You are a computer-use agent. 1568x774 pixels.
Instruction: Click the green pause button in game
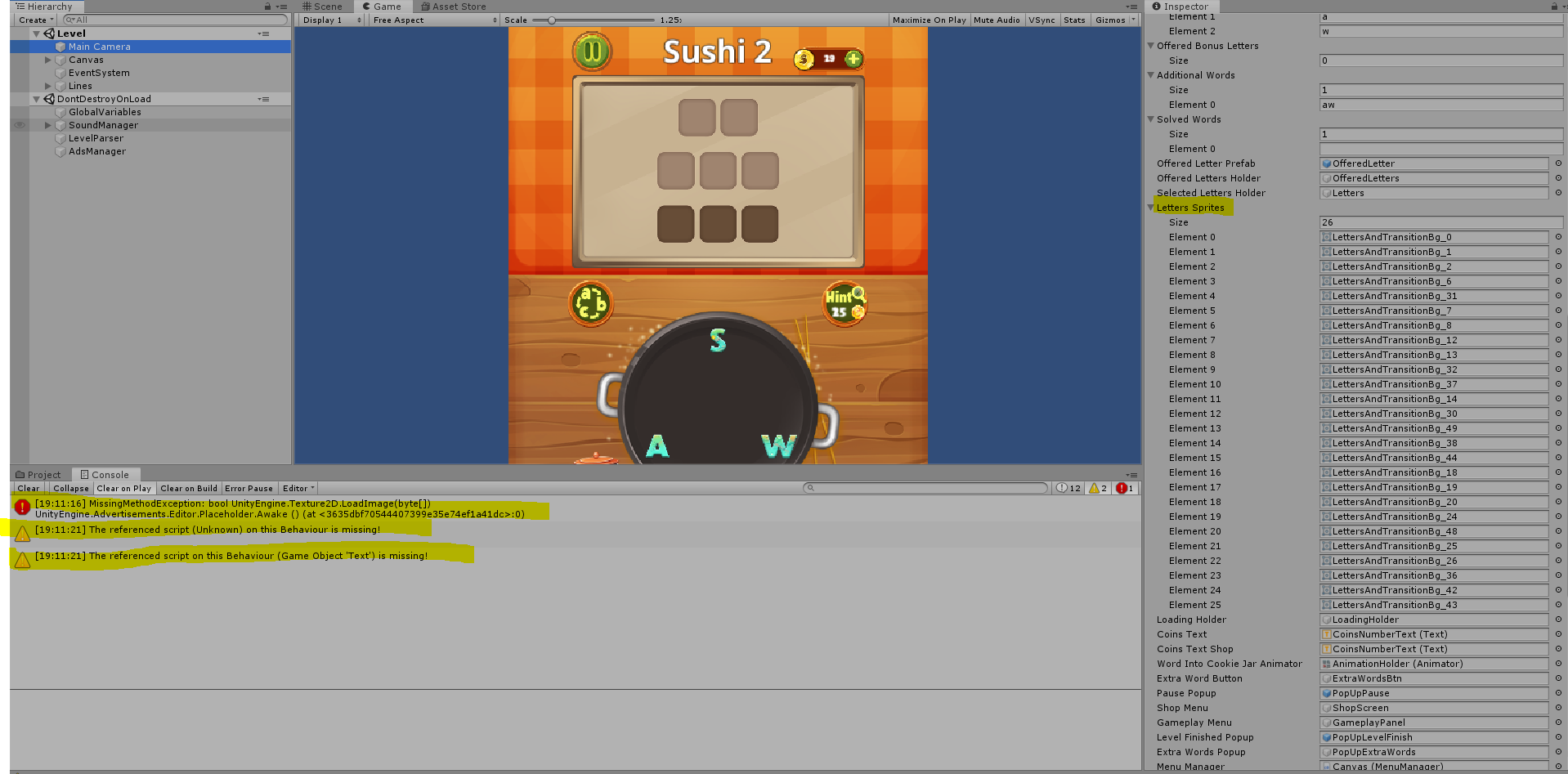tap(592, 52)
